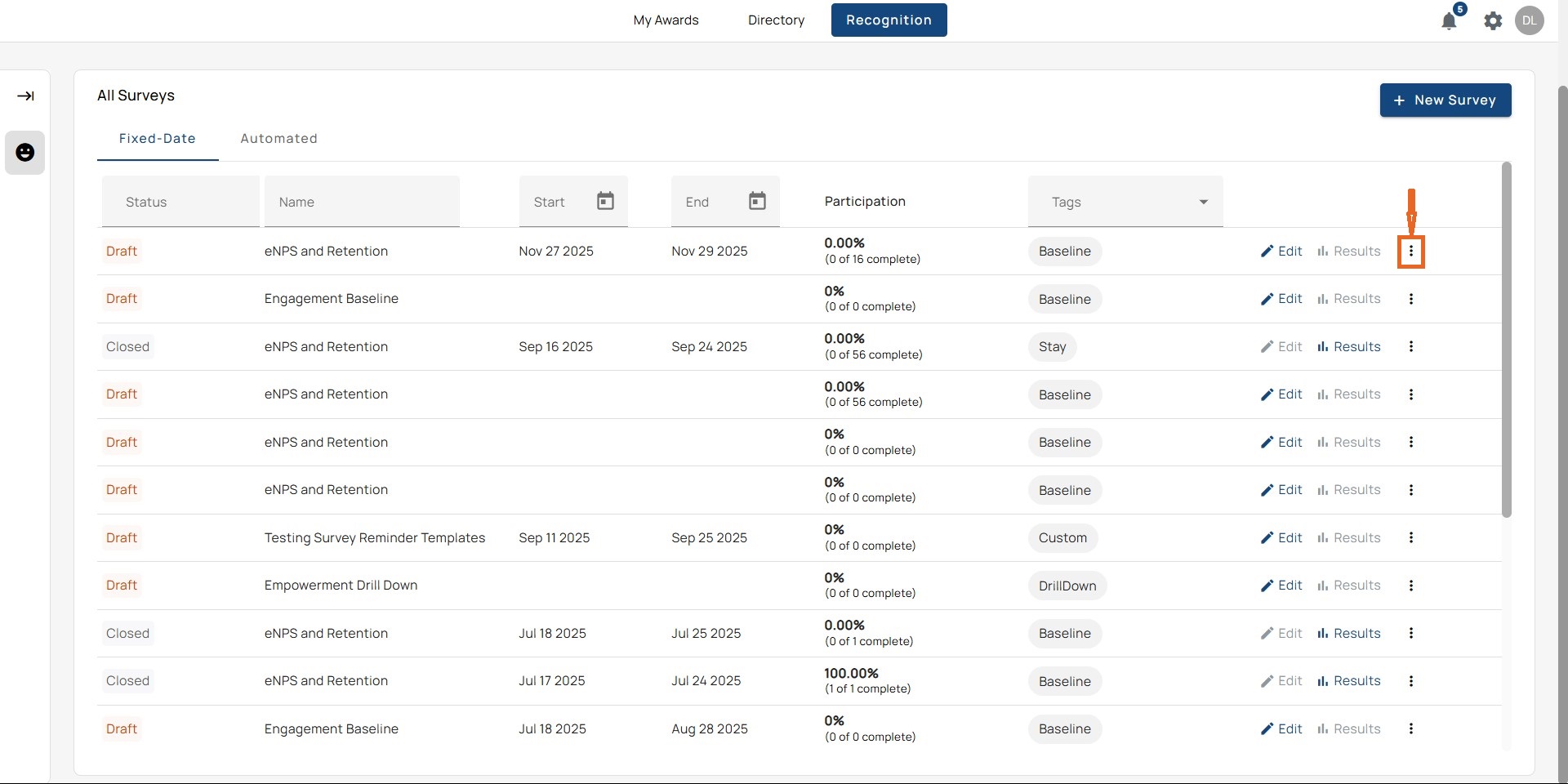Open more options for Jul 17 2025 survey
The height and width of the screenshot is (784, 1568).
click(x=1410, y=681)
